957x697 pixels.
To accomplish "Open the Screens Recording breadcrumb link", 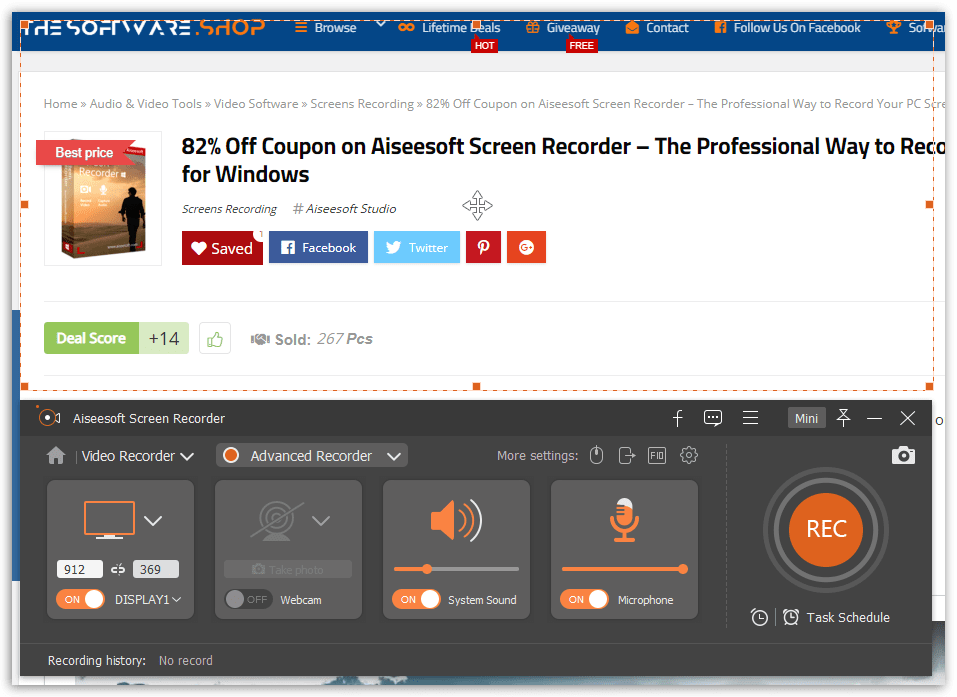I will point(362,104).
